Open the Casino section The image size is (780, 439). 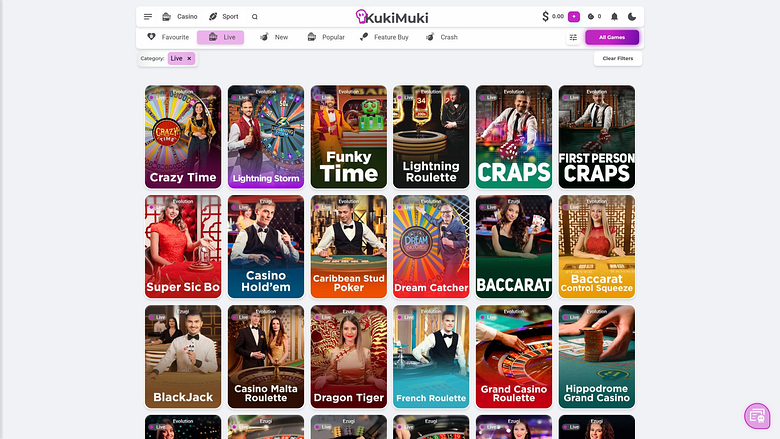click(180, 16)
